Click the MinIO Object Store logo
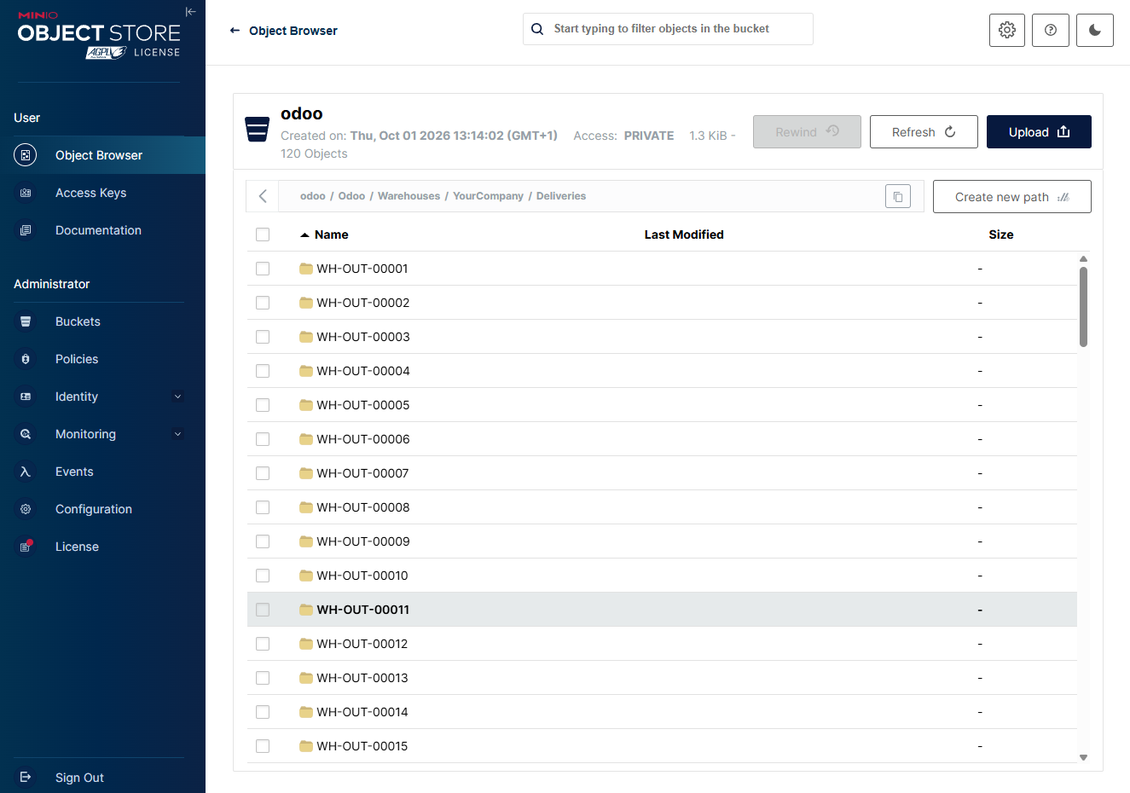1130x793 pixels. click(99, 35)
